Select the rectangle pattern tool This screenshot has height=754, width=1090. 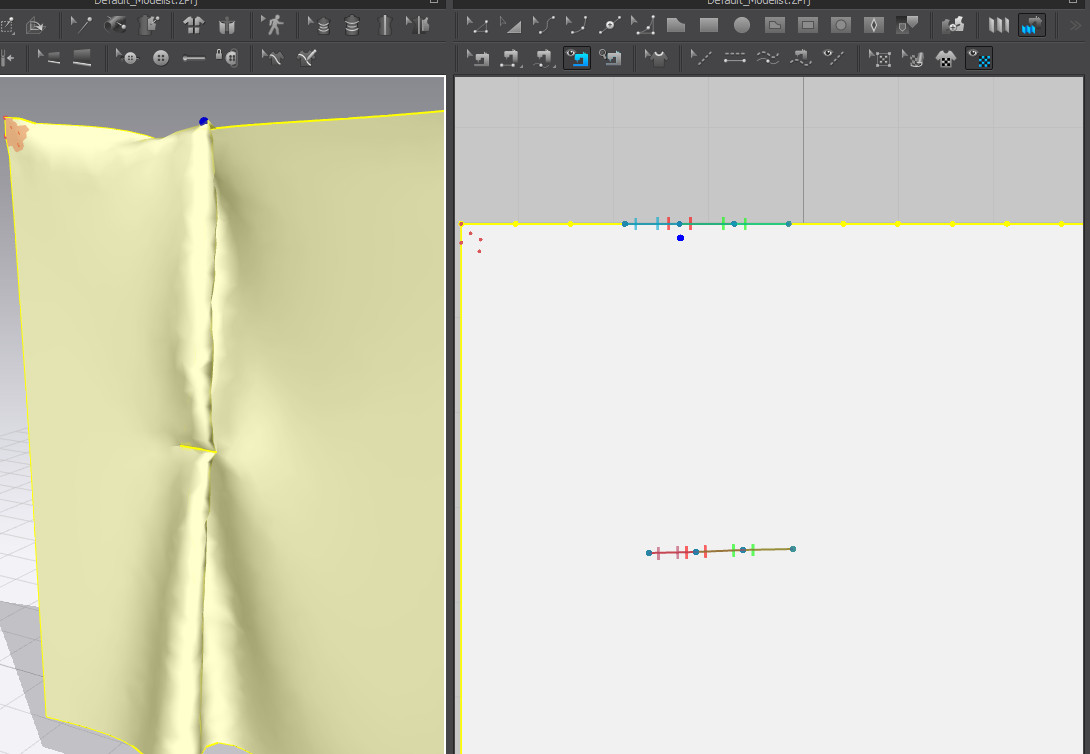point(709,25)
